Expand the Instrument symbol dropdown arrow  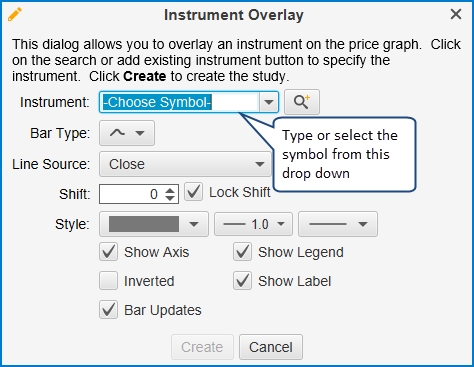click(269, 102)
